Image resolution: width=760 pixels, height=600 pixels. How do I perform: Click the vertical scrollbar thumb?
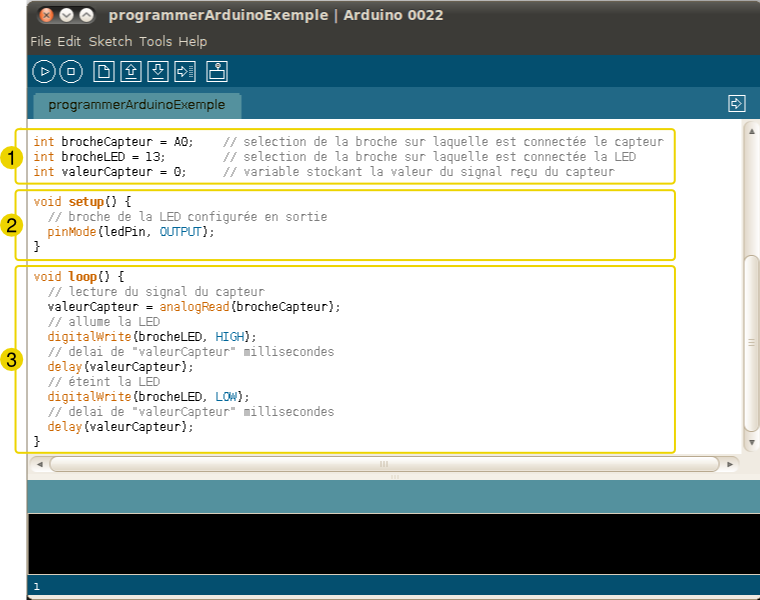tap(752, 343)
